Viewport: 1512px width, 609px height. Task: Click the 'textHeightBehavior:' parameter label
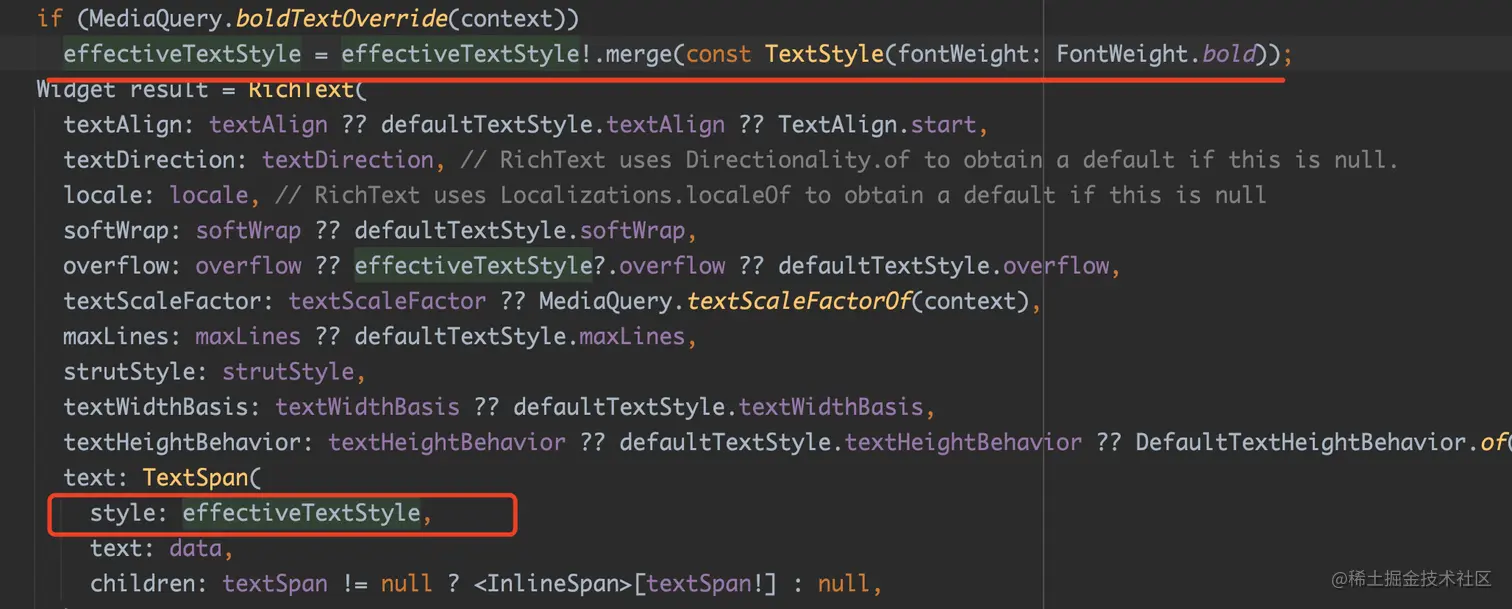point(189,442)
